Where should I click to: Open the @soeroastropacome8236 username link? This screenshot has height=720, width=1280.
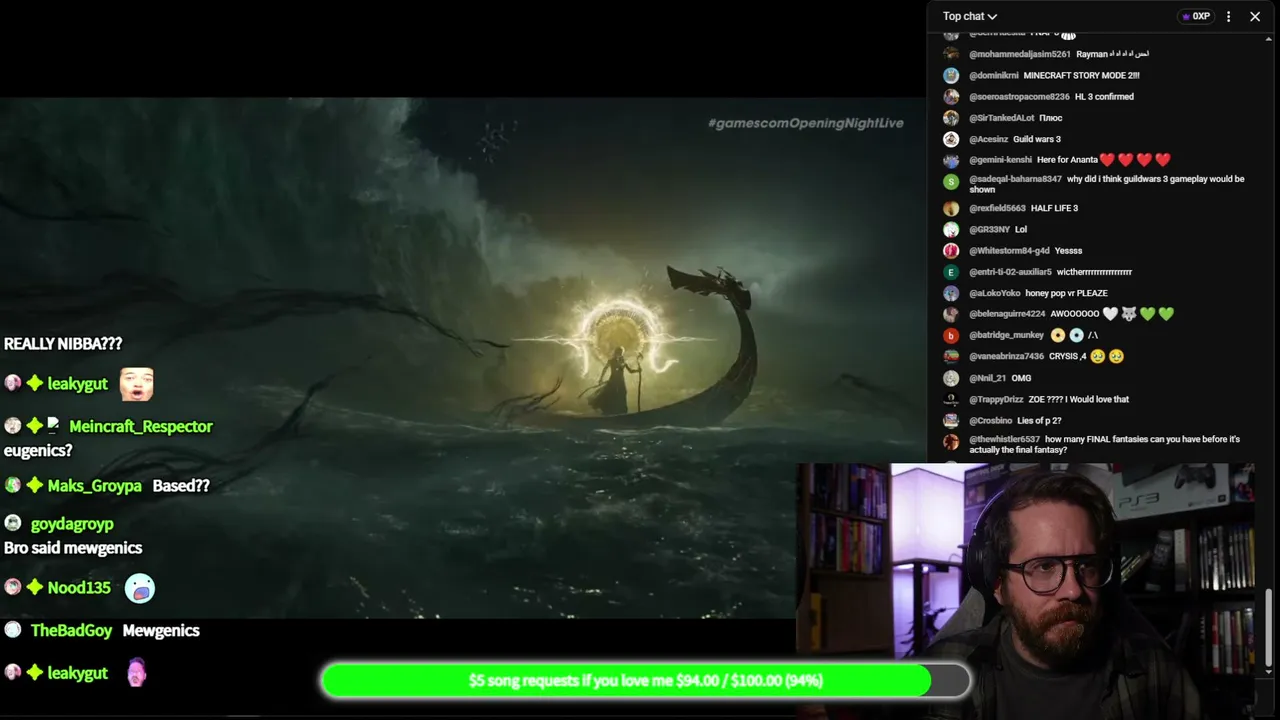tap(1019, 97)
